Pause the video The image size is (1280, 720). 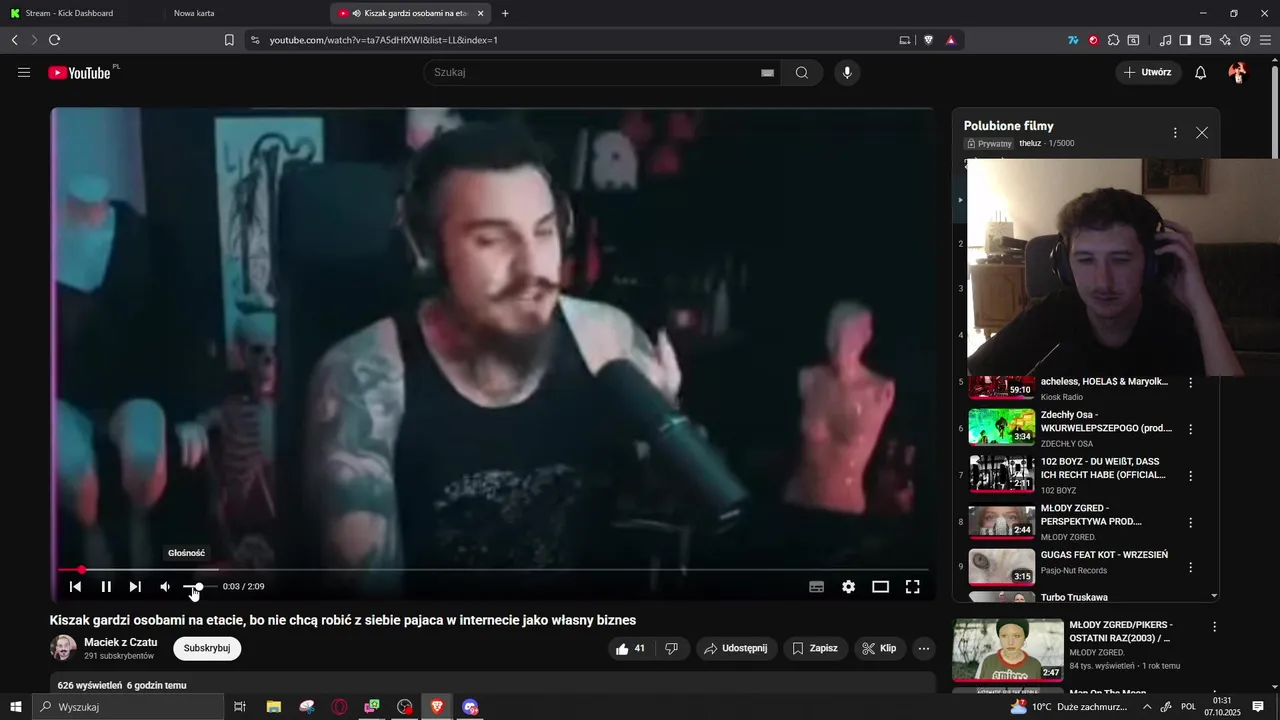[x=106, y=587]
